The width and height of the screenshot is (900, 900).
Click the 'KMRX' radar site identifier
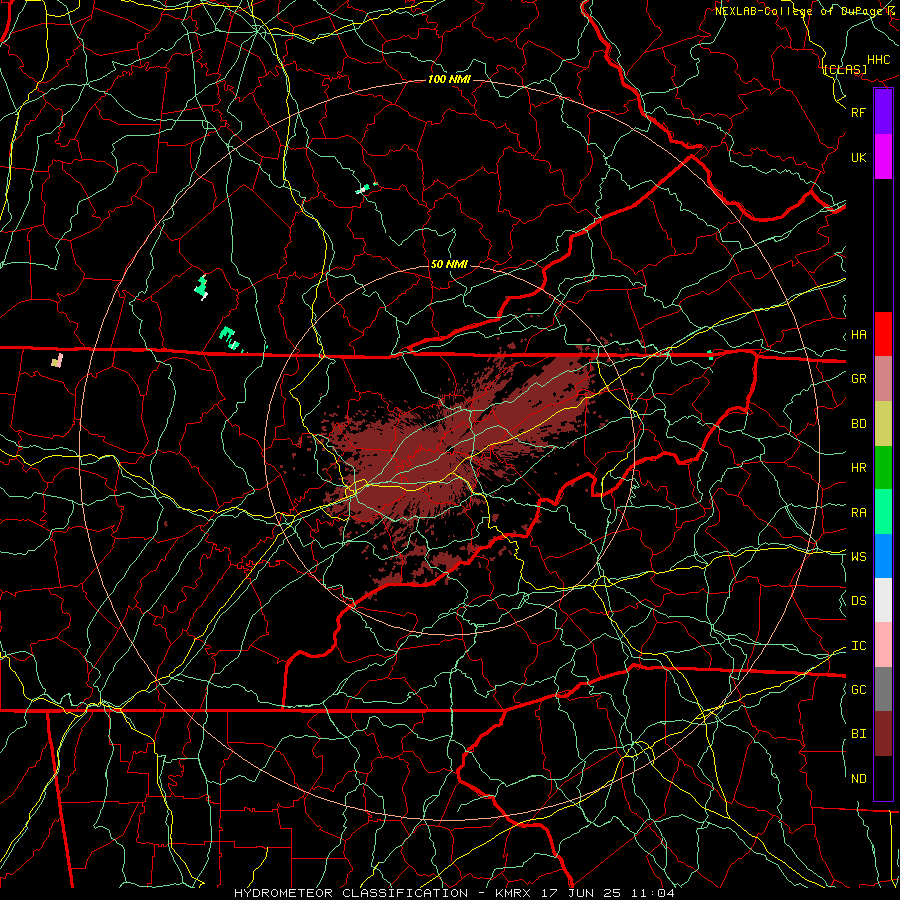coord(511,893)
